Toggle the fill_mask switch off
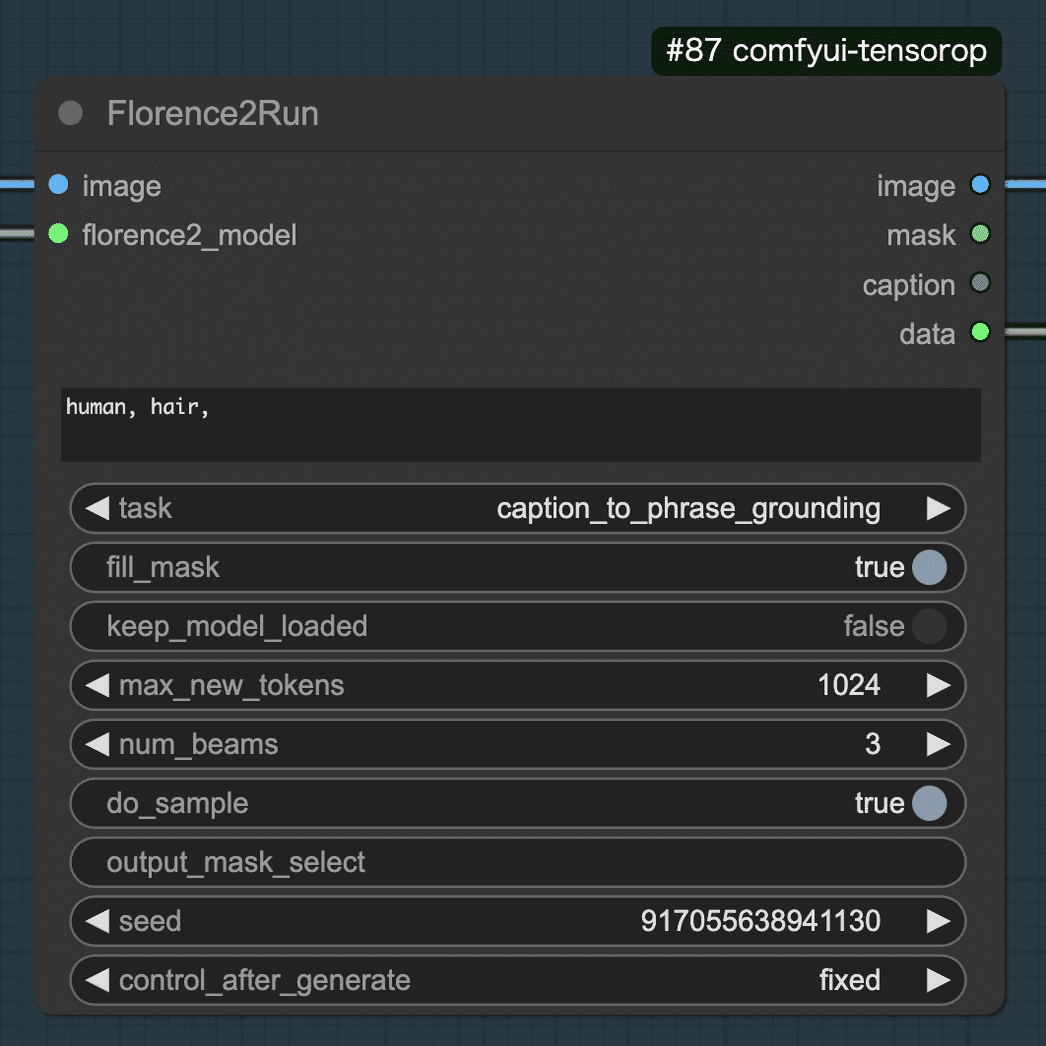The width and height of the screenshot is (1046, 1046). click(x=928, y=567)
